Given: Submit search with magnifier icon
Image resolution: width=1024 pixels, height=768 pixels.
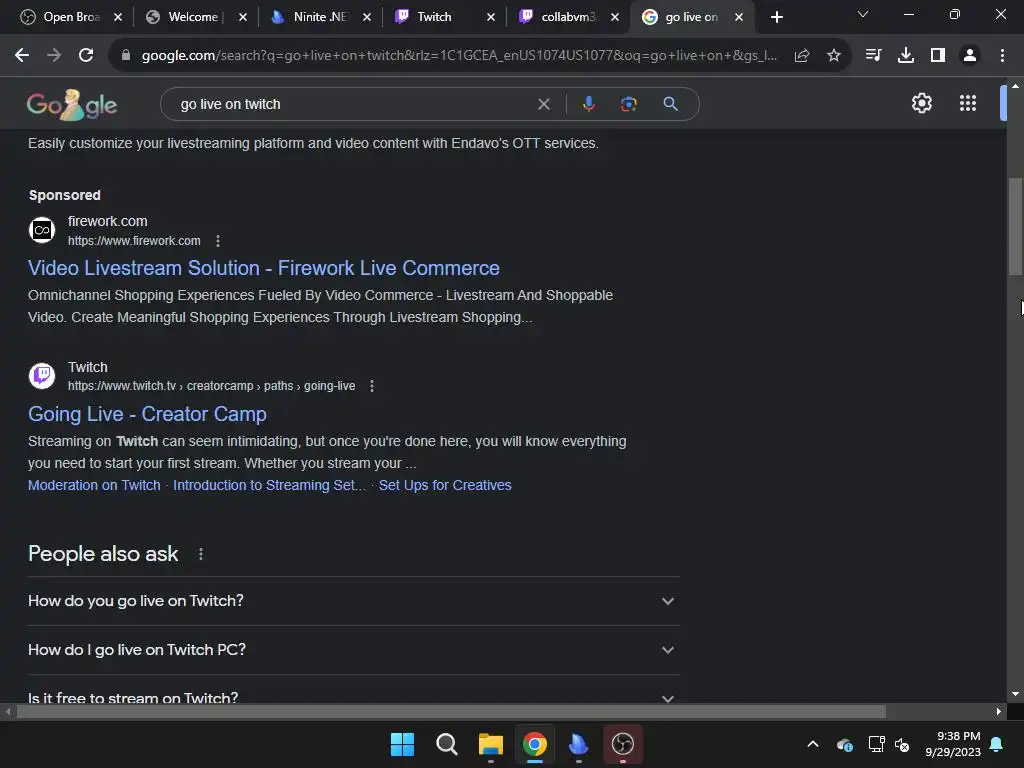Looking at the screenshot, I should click(670, 104).
